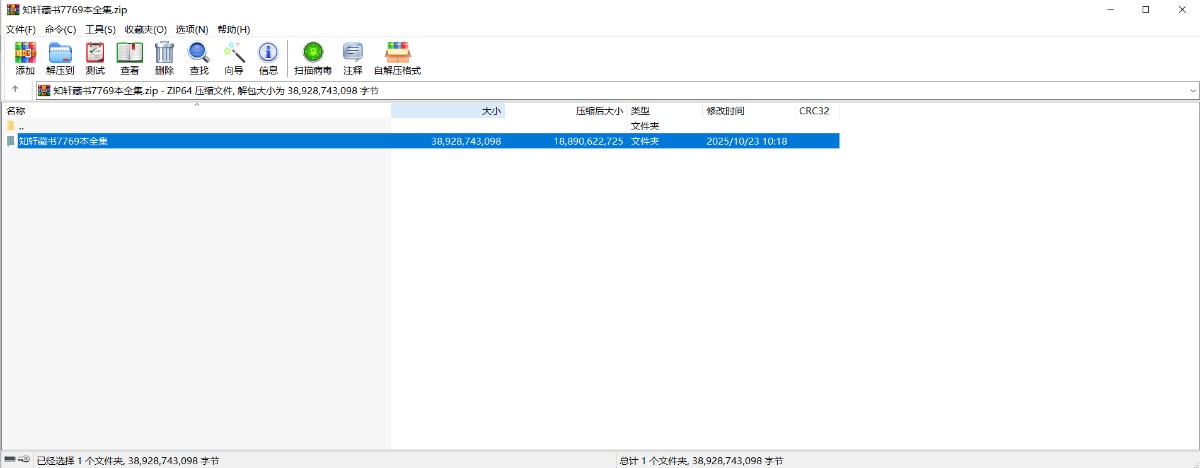Screen dimensions: 1200x468
Task: Open the Find (查找) magnifier tool
Action: 199,58
